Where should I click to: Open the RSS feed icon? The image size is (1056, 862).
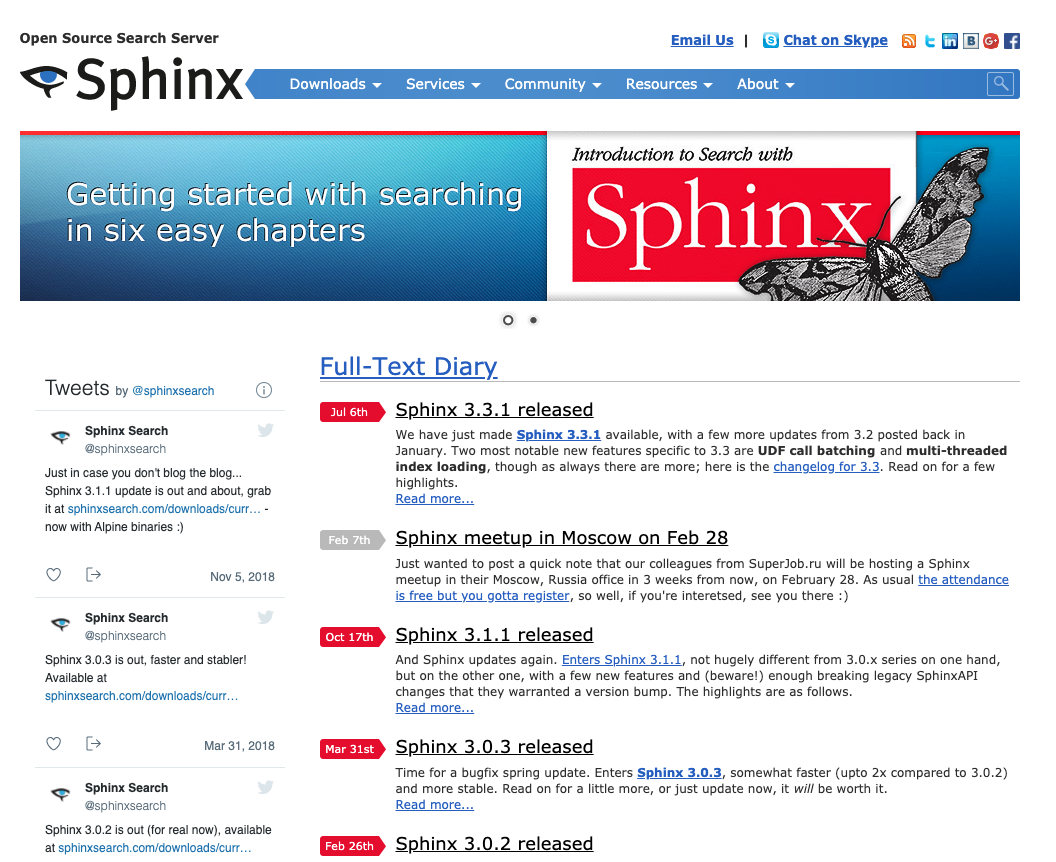(909, 41)
